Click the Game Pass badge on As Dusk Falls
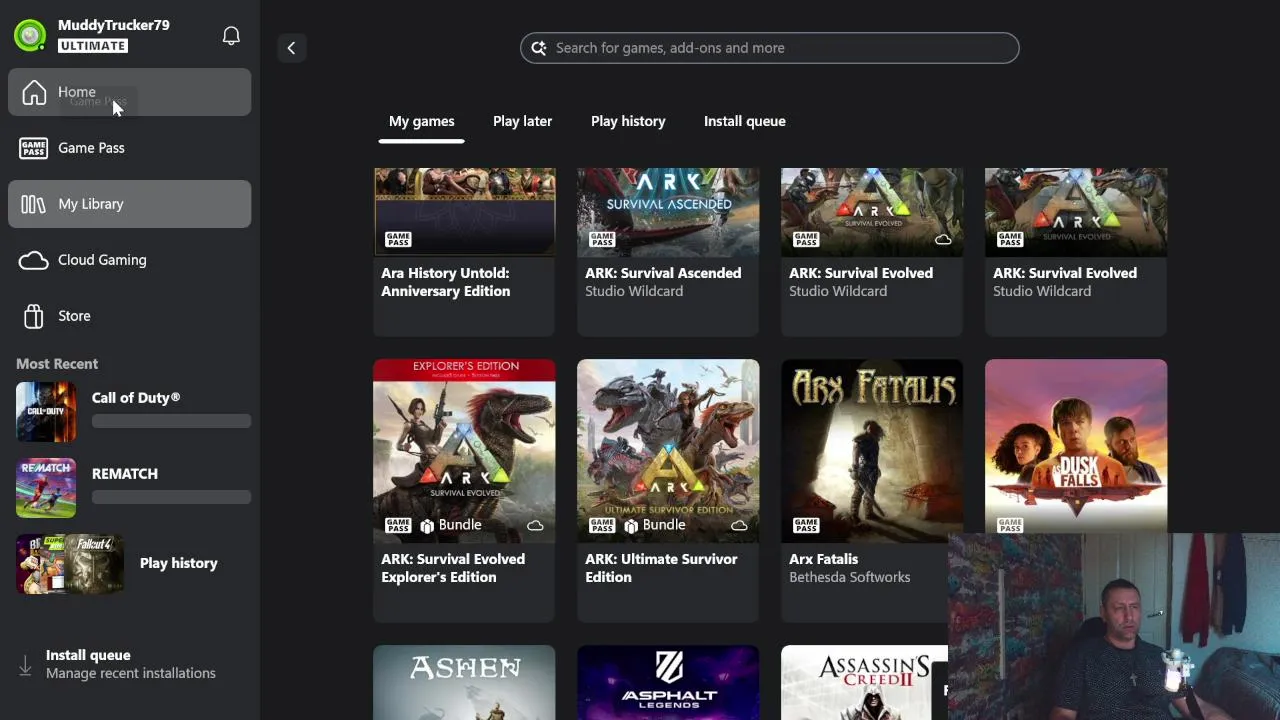1280x720 pixels. tap(1010, 525)
